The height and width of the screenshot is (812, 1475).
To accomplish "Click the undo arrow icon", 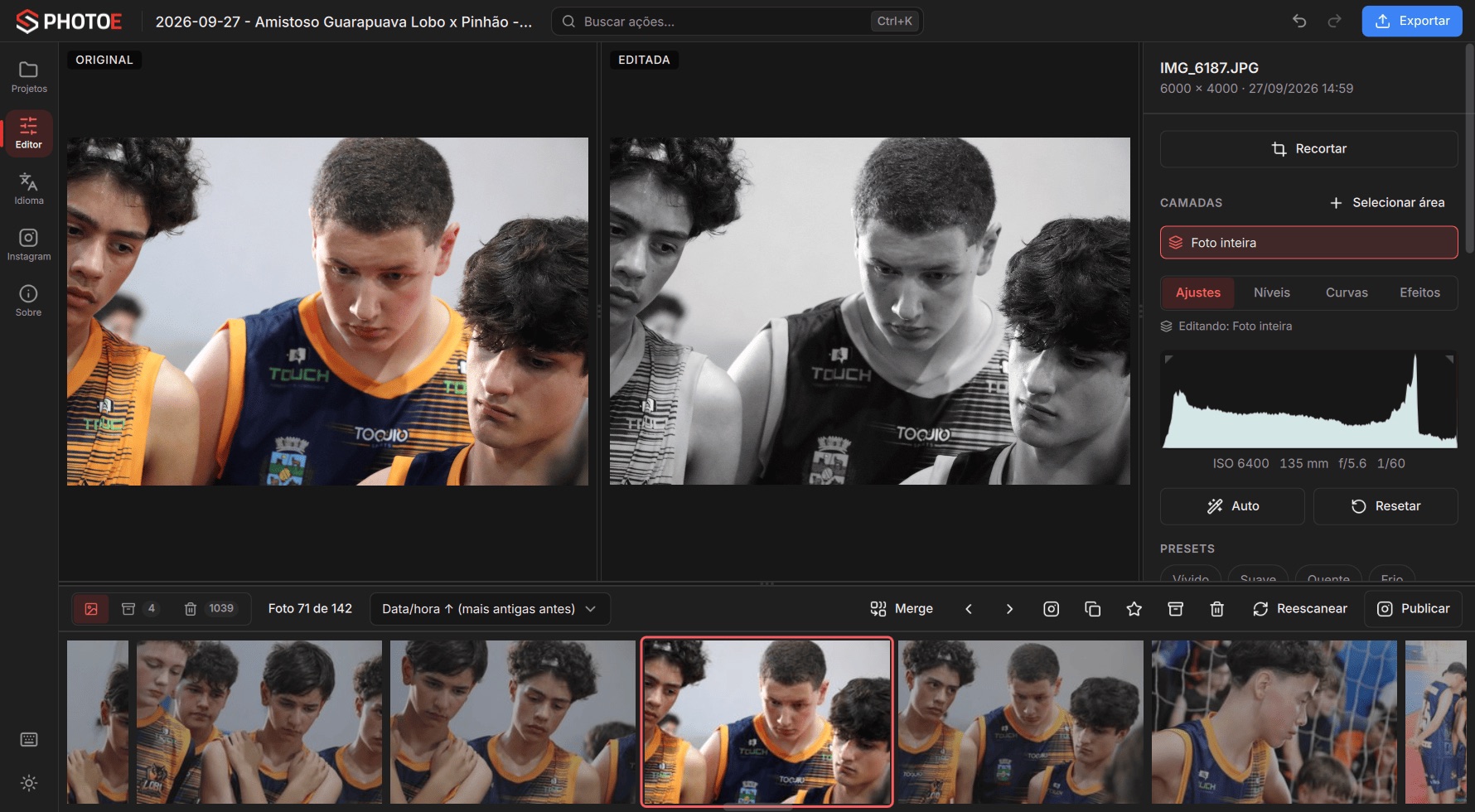I will pyautogui.click(x=1299, y=22).
